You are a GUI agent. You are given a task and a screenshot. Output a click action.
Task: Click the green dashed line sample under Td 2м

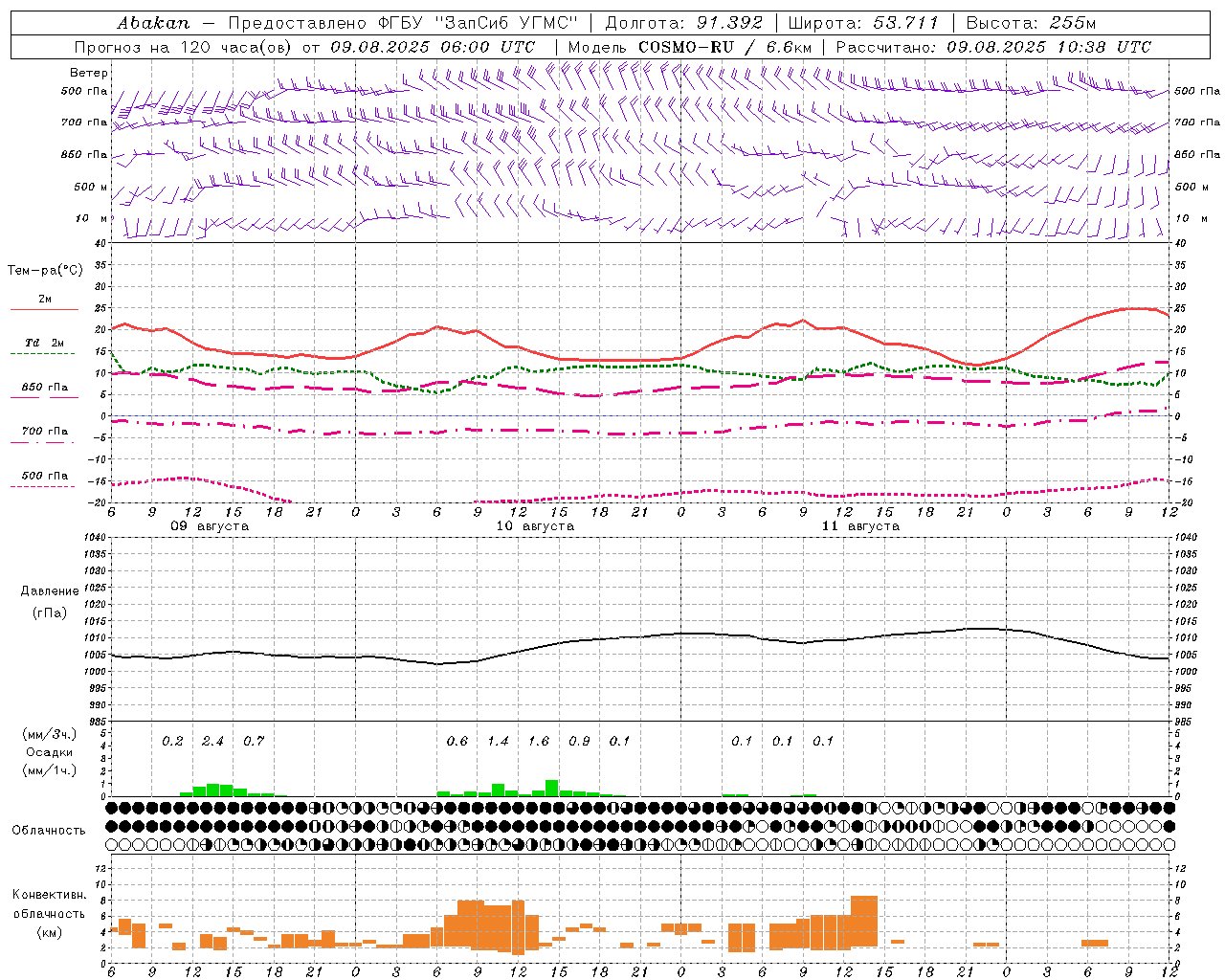click(42, 354)
